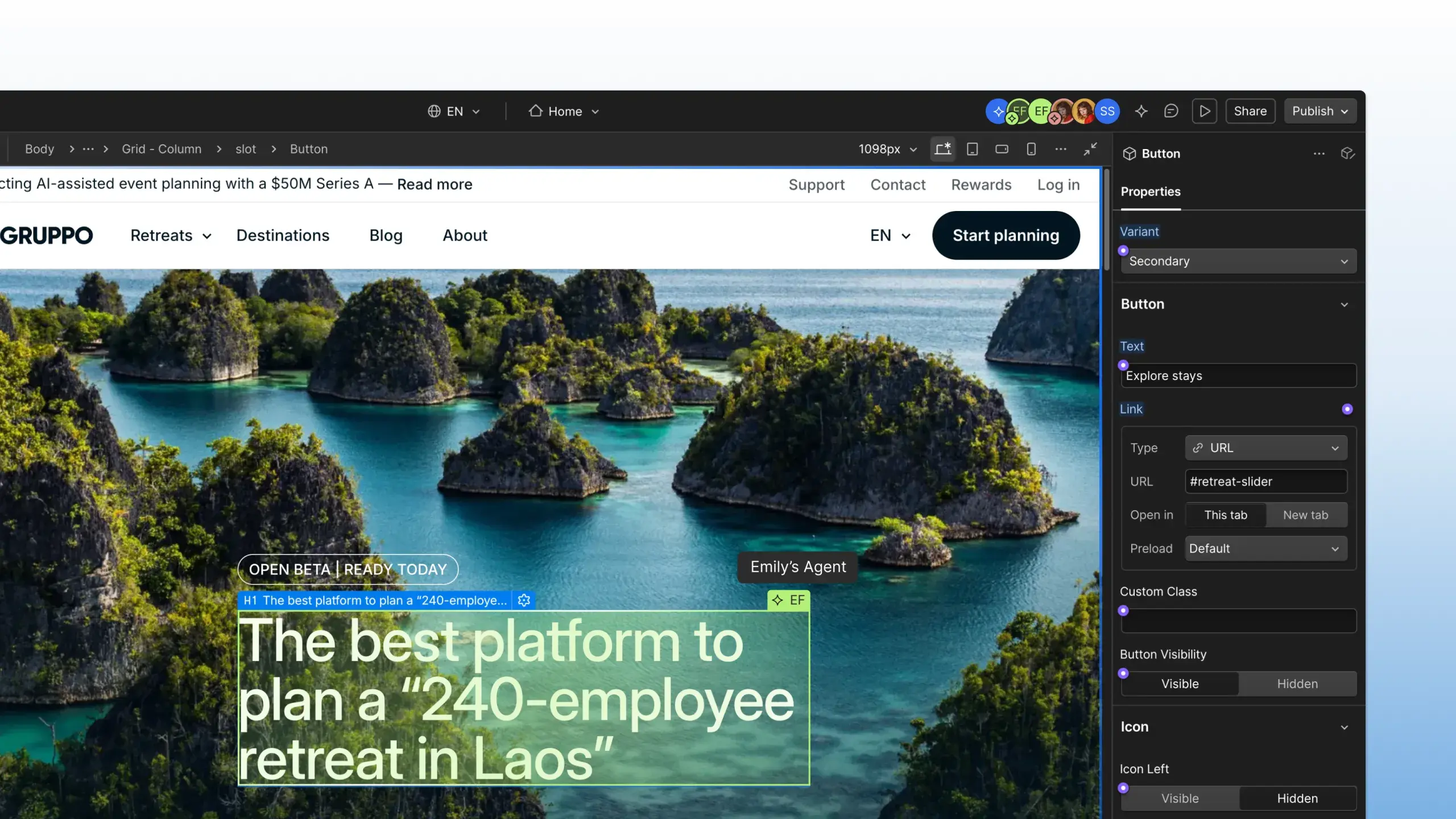Open Button panel more options ellipsis
This screenshot has width=1456, height=819.
tap(1319, 154)
